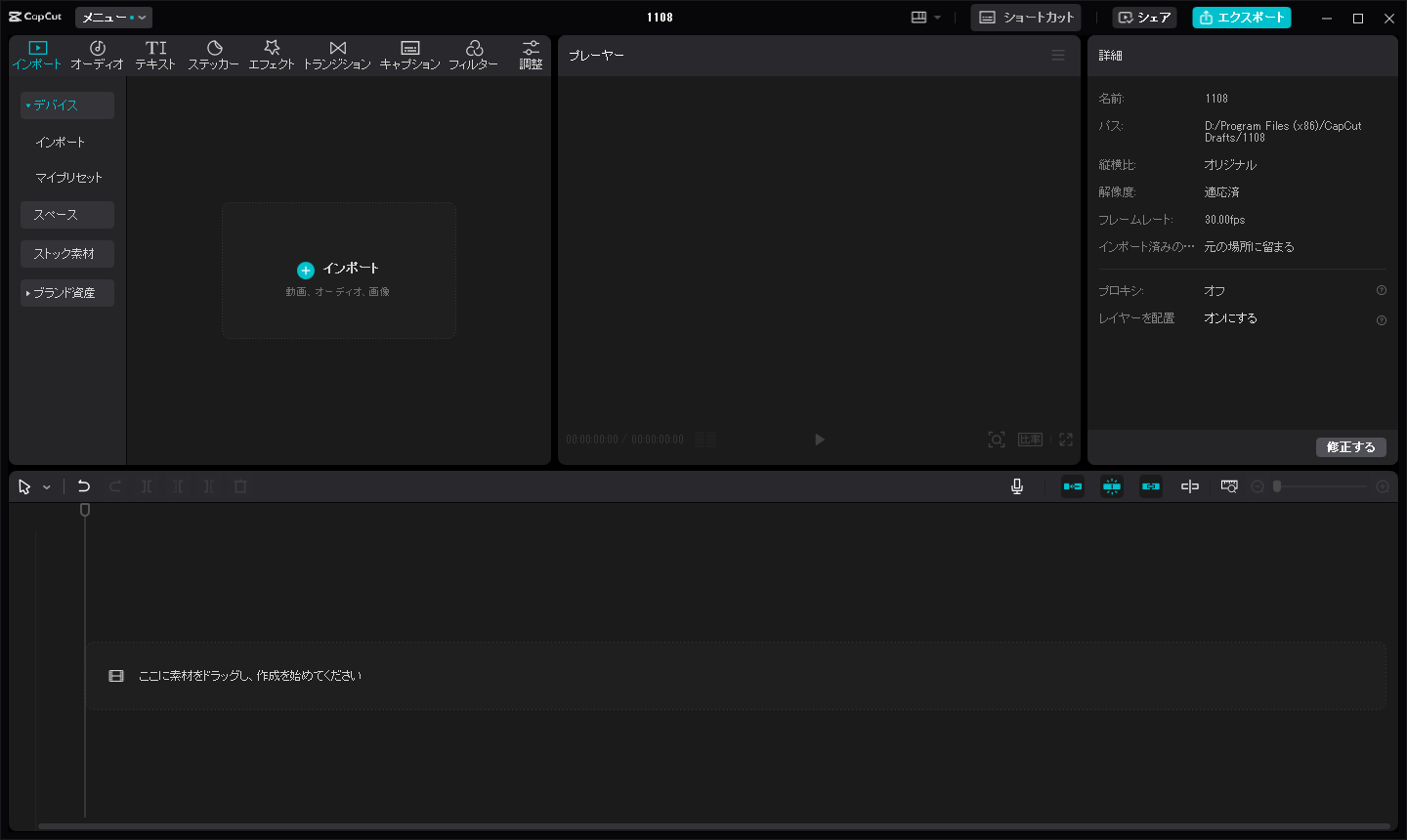Open the selection tool mode dropdown
The width and height of the screenshot is (1407, 840).
pos(47,487)
